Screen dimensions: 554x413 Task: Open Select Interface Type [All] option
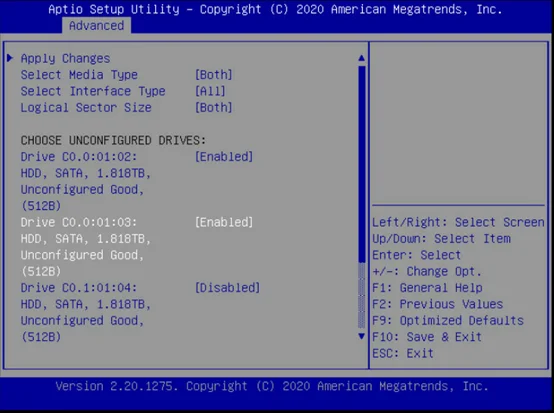click(x=210, y=91)
